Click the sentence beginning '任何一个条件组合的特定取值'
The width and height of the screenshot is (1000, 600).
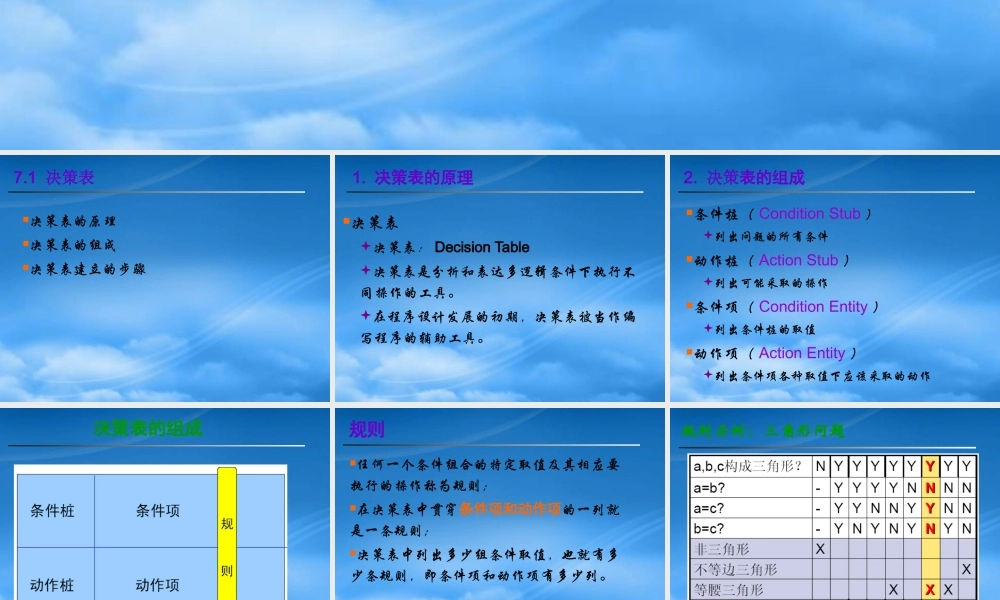tap(485, 475)
